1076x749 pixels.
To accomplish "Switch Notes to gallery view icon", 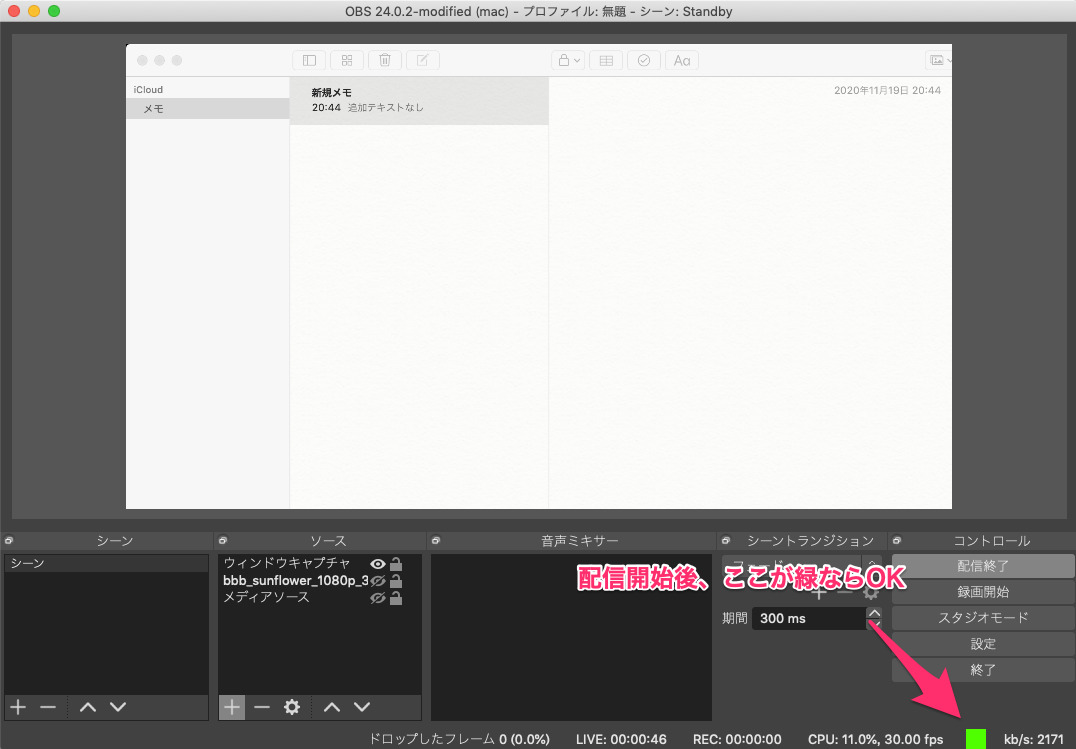I will click(x=347, y=60).
